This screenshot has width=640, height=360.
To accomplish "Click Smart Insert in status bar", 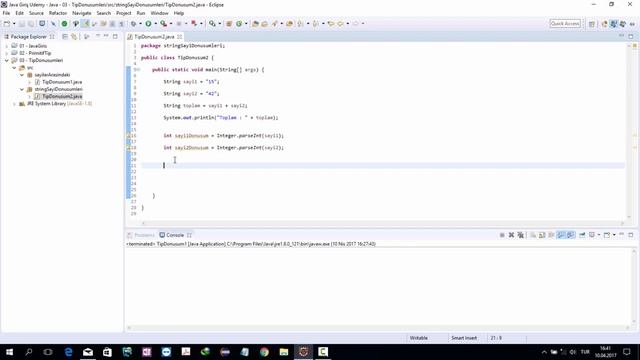I will [x=464, y=338].
